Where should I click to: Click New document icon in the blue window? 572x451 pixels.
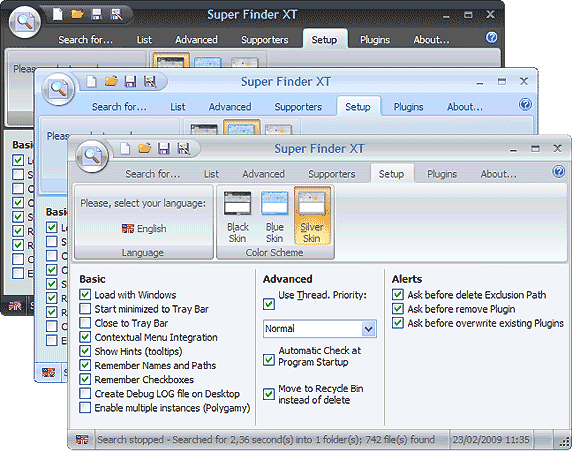(x=92, y=81)
